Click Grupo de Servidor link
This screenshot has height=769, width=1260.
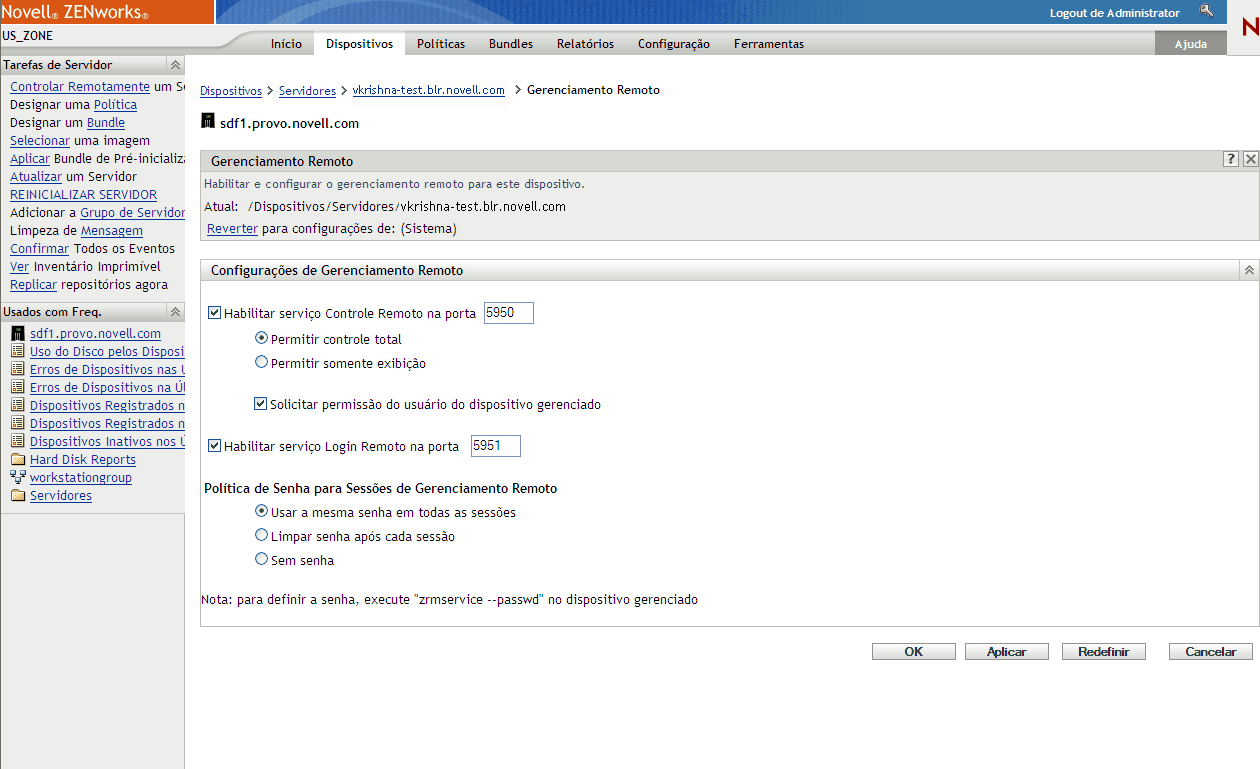pos(132,213)
